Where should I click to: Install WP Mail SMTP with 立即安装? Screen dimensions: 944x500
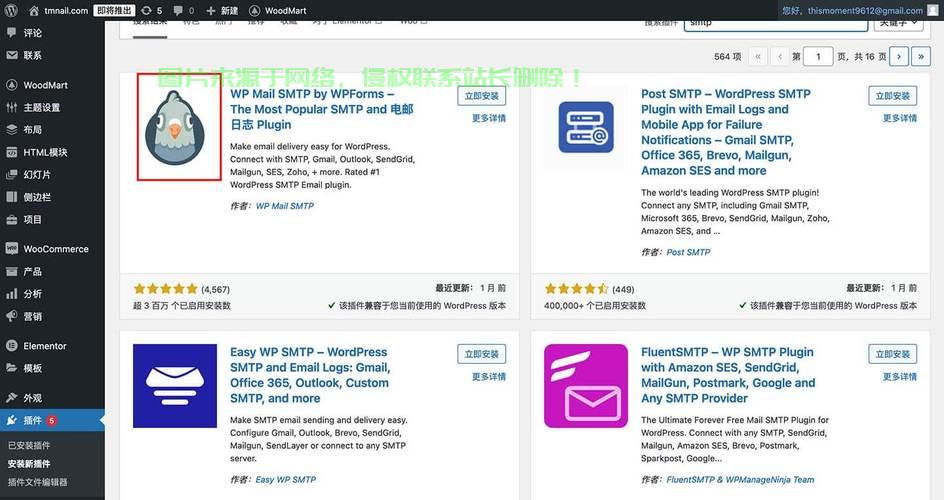[481, 96]
